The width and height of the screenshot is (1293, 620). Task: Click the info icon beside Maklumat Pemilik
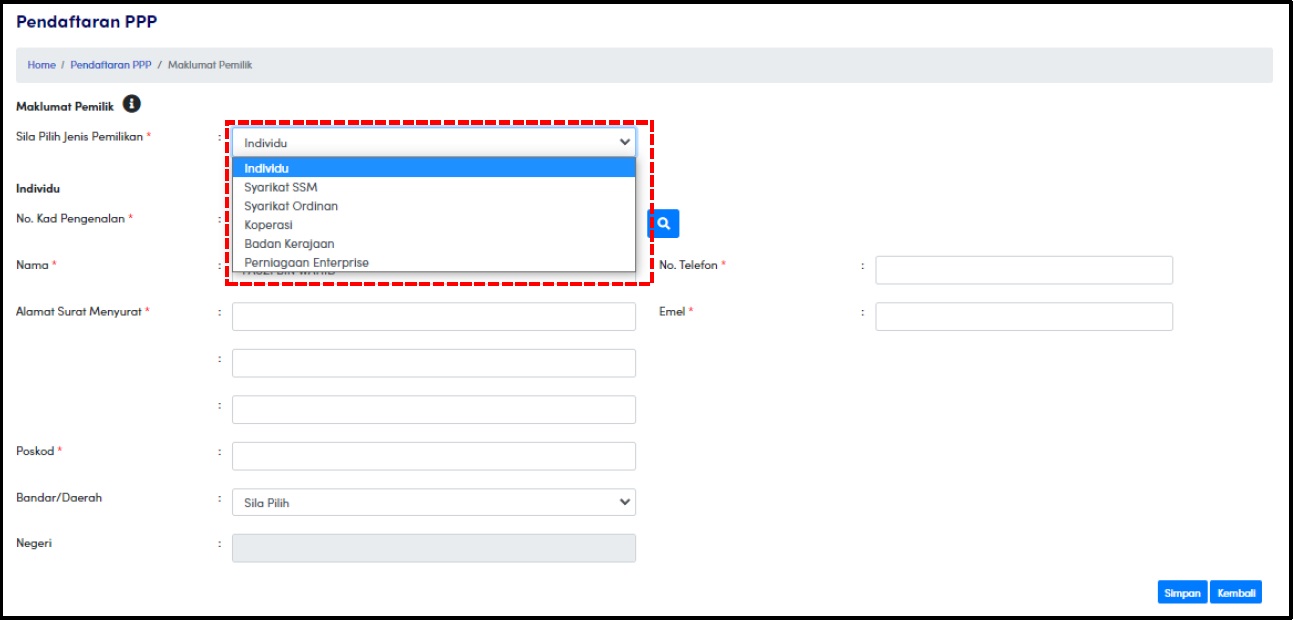tap(132, 104)
